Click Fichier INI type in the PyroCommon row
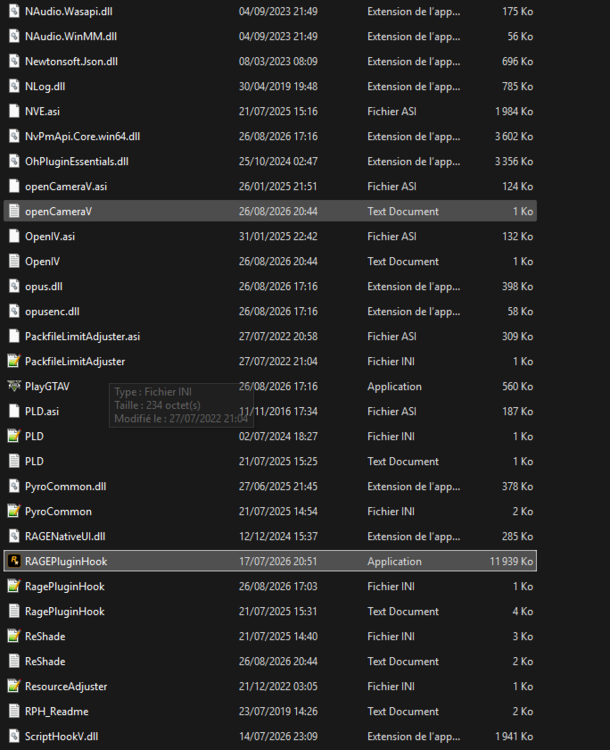 pos(391,511)
